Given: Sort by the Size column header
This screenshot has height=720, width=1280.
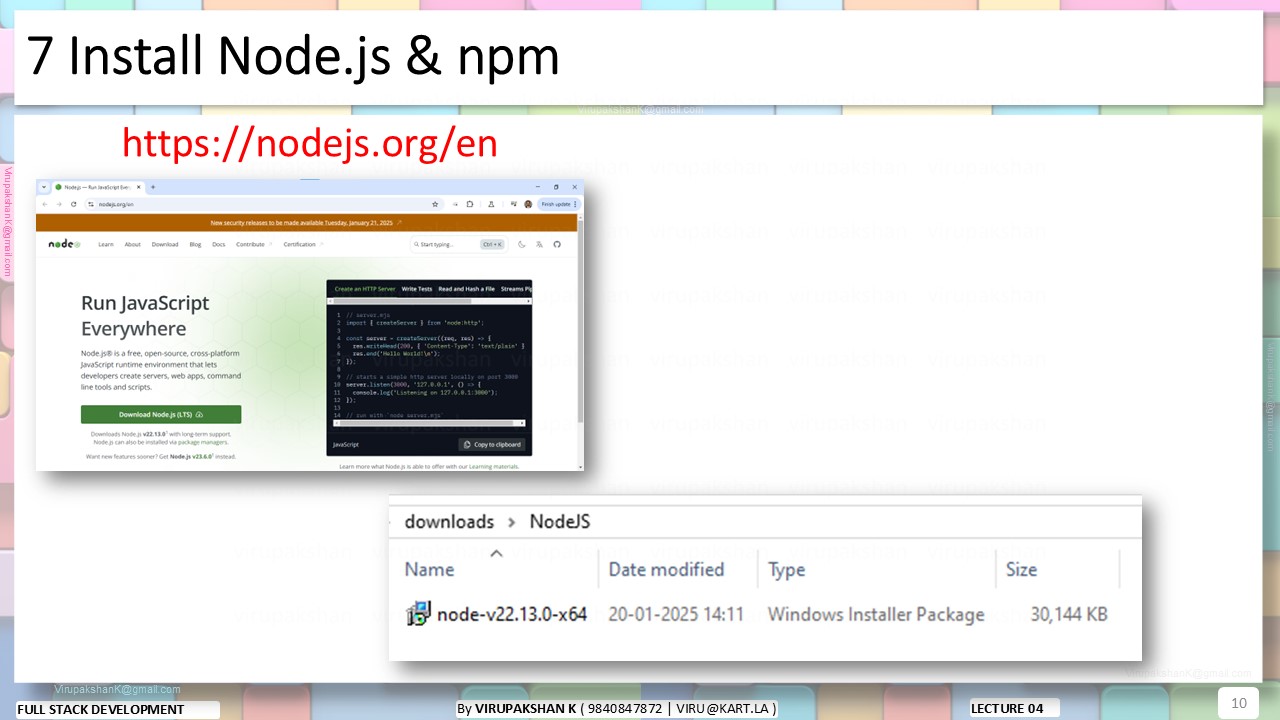Looking at the screenshot, I should pos(1021,569).
